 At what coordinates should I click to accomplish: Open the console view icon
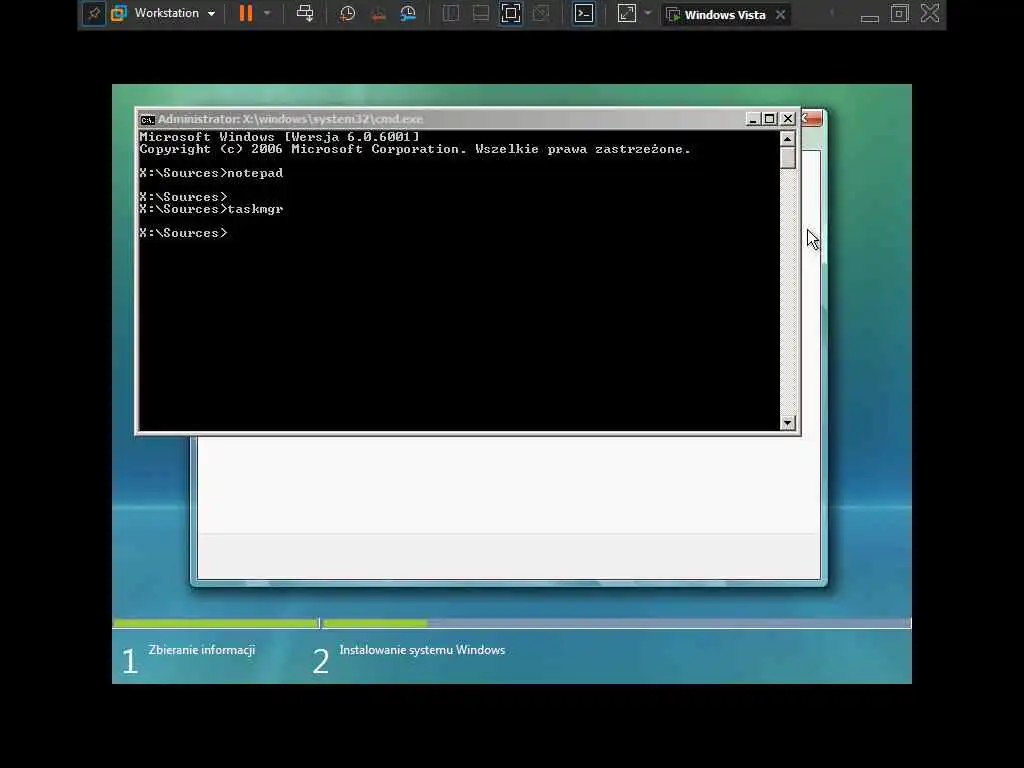pos(584,14)
